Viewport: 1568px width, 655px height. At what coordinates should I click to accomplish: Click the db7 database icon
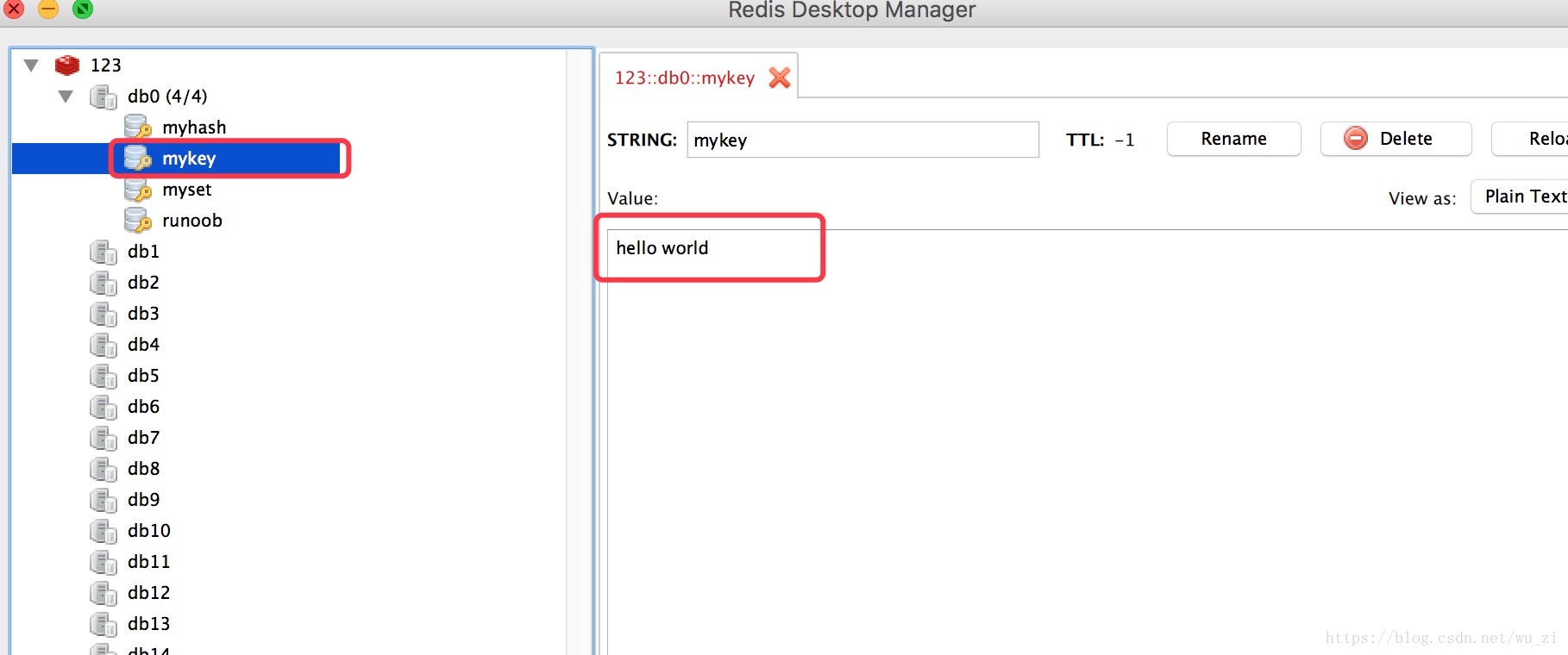[x=103, y=438]
